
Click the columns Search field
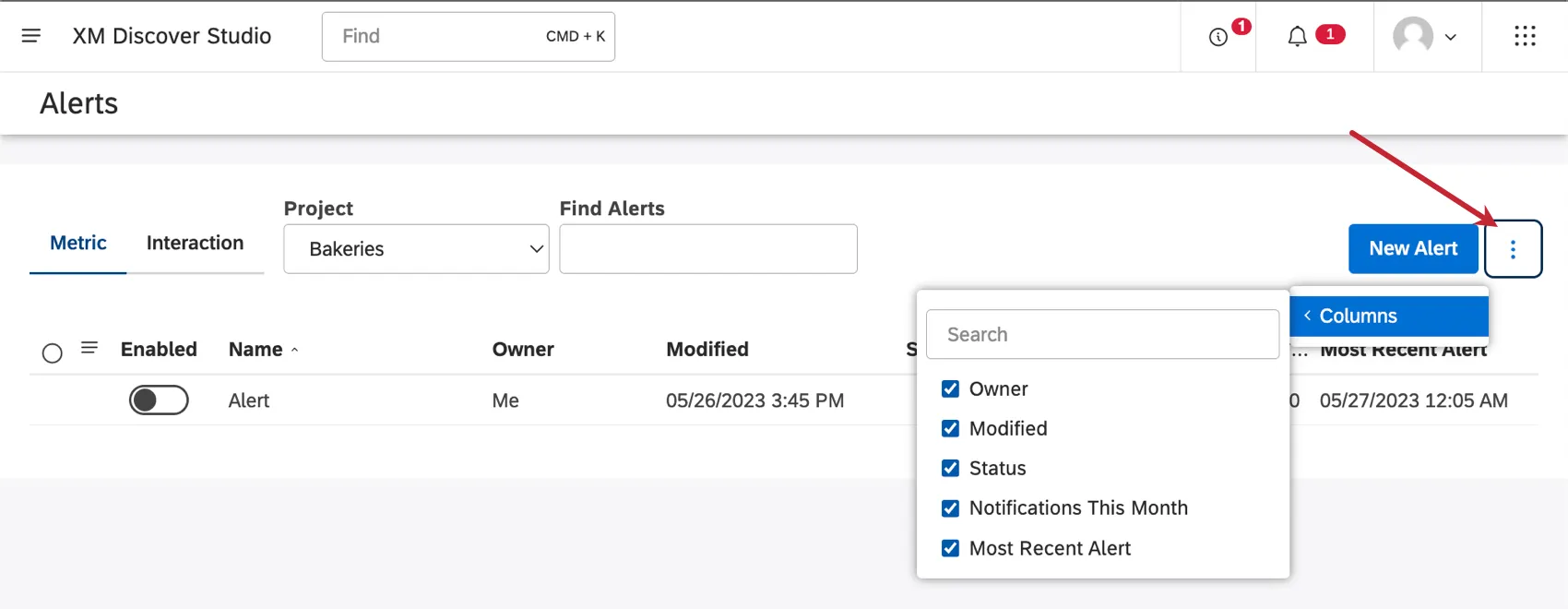(x=1102, y=335)
